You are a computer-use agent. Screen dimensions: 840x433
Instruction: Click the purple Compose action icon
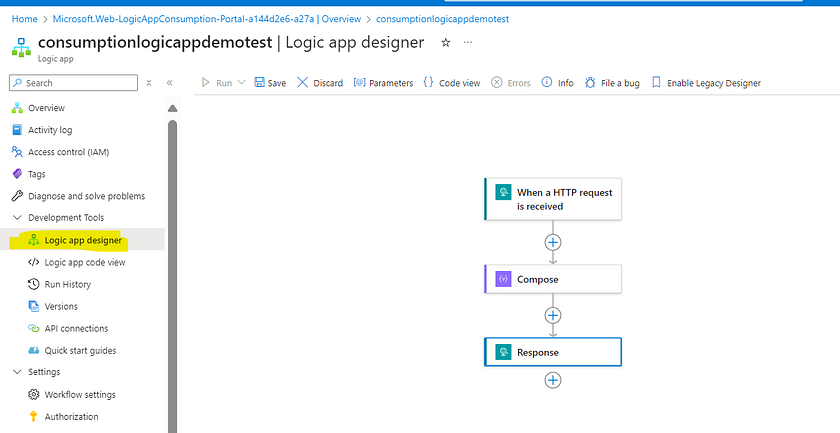pos(503,279)
